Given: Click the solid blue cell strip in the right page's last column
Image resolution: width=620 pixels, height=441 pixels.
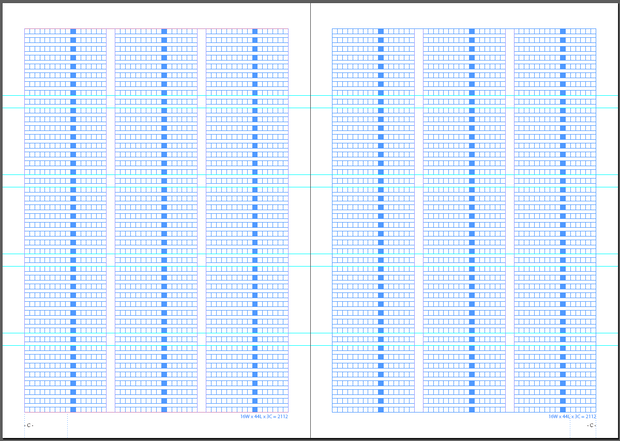Looking at the screenshot, I should (563, 220).
